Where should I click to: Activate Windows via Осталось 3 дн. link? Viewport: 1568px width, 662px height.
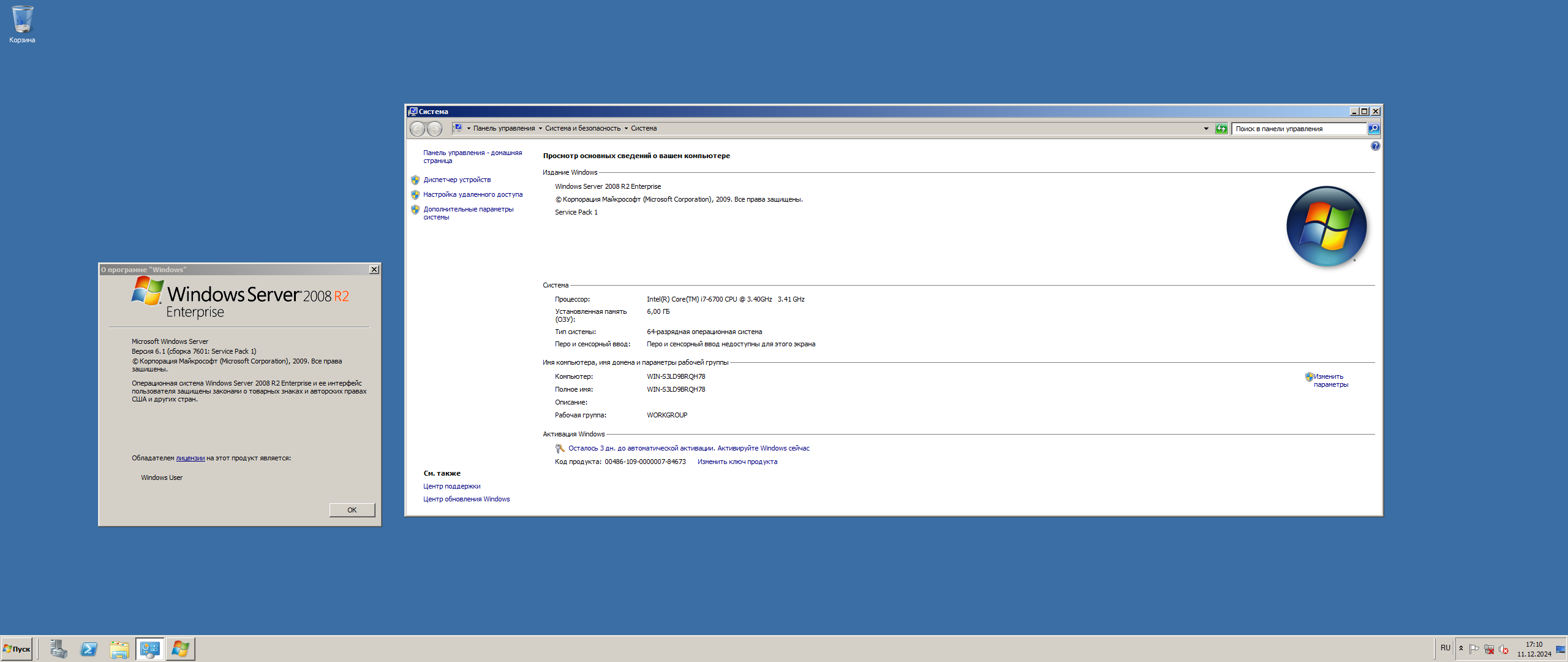pyautogui.click(x=688, y=449)
